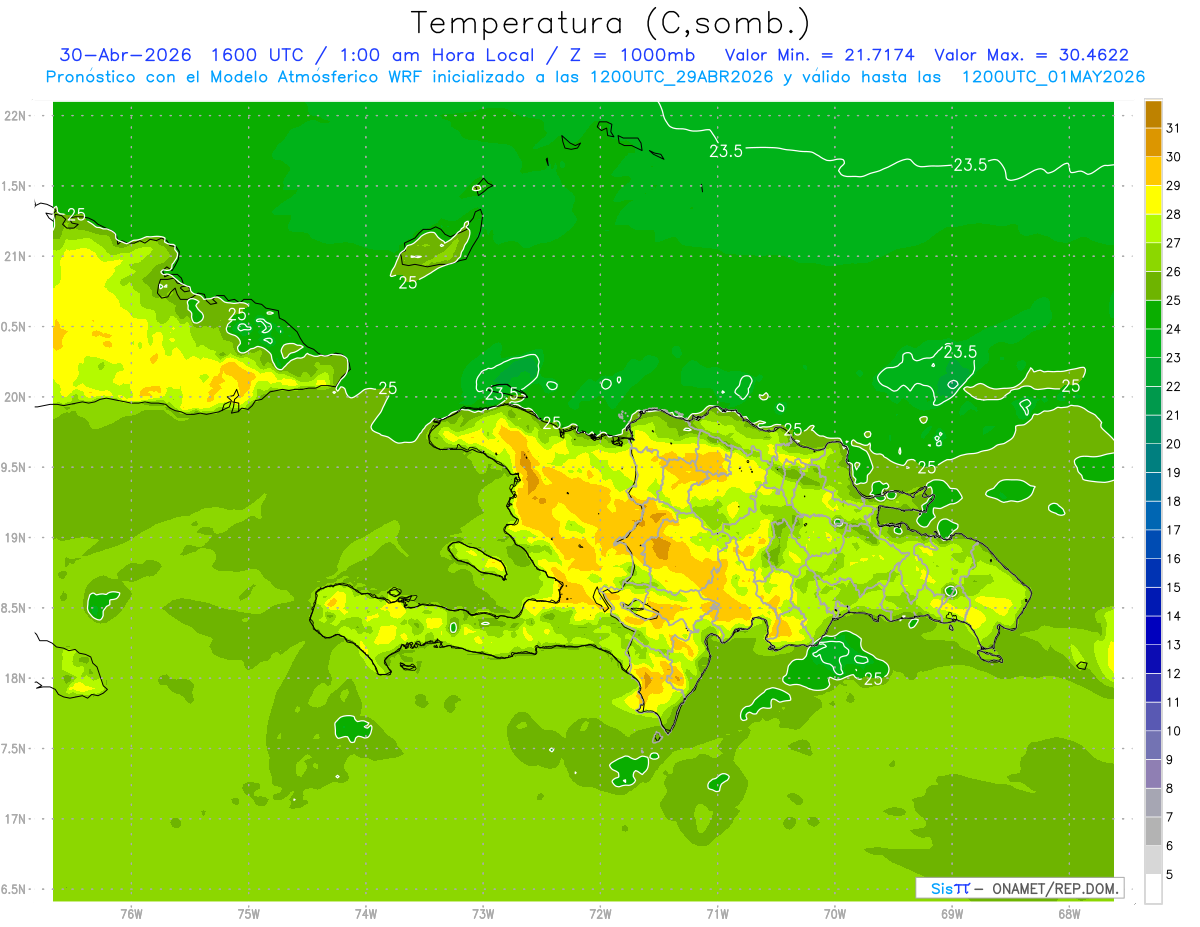
Task: Select legend value 13 on the blue scale
Action: click(x=1174, y=645)
